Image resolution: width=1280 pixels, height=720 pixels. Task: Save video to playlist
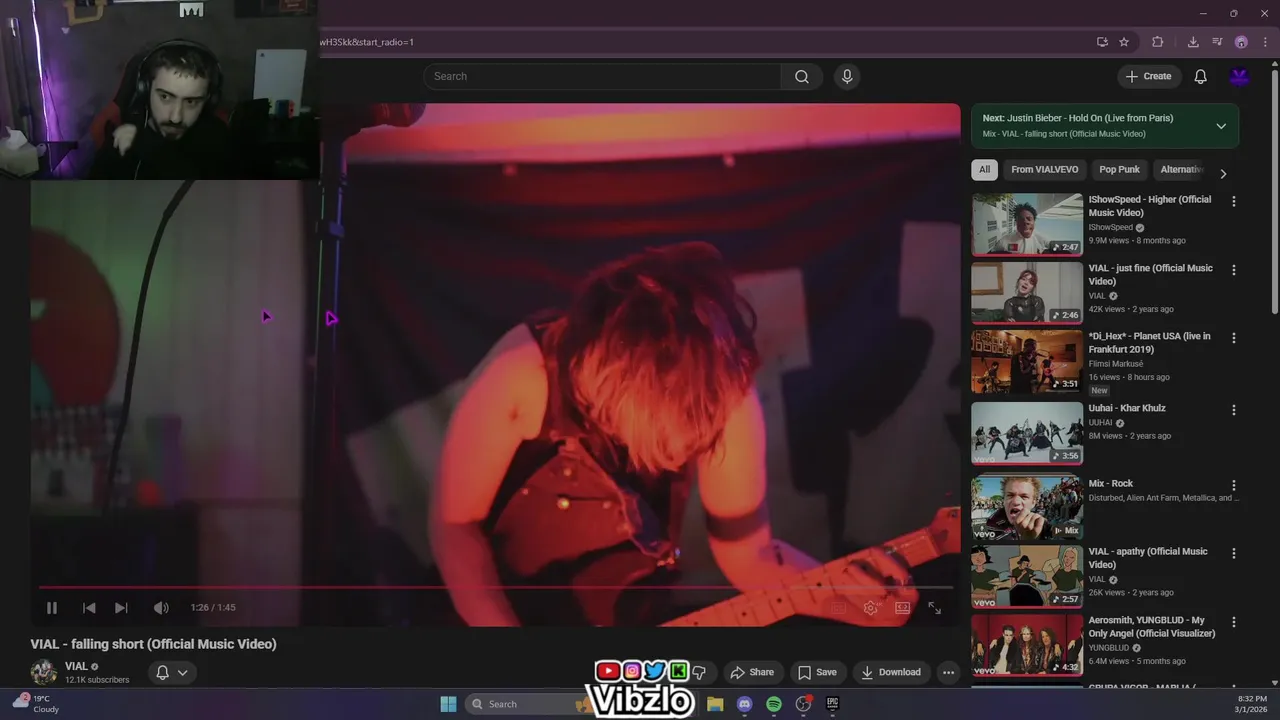tap(817, 672)
